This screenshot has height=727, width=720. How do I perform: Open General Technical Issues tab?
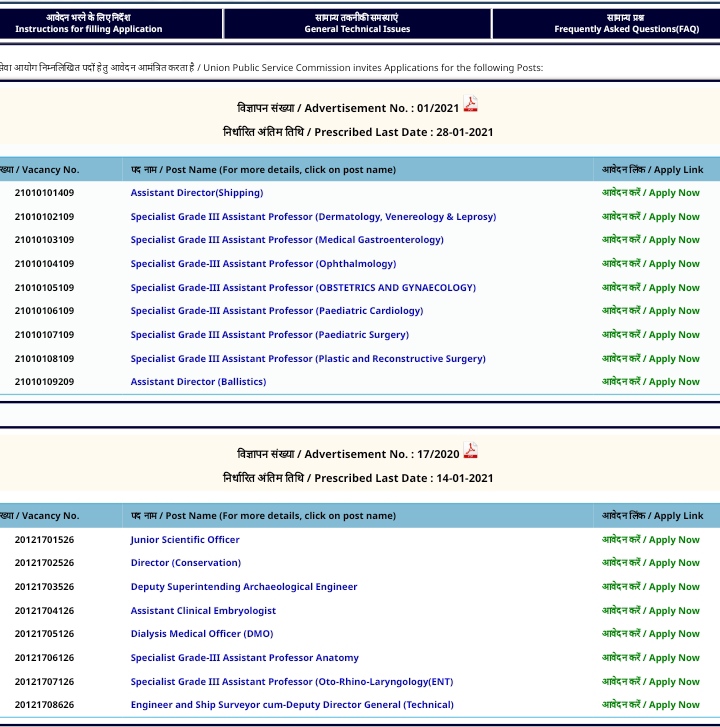pos(357,23)
